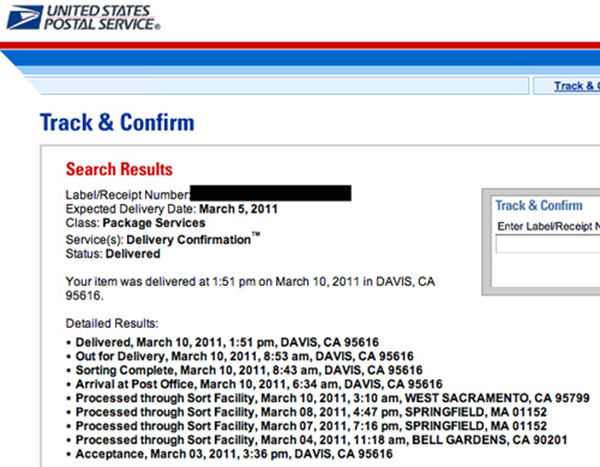
Task: Click the Delivered 1:51 pm detailed result
Action: 227,342
